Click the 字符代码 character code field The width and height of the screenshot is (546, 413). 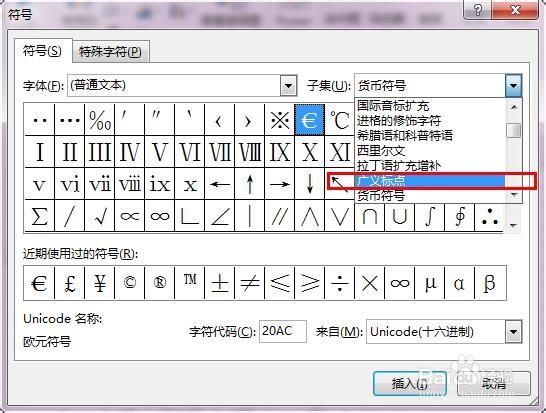tap(283, 331)
